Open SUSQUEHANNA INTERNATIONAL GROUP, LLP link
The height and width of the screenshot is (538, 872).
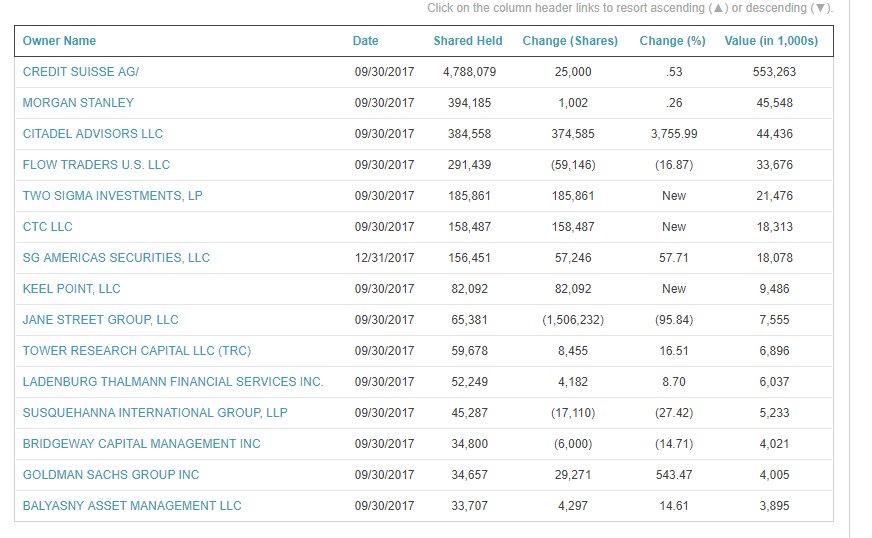point(155,413)
